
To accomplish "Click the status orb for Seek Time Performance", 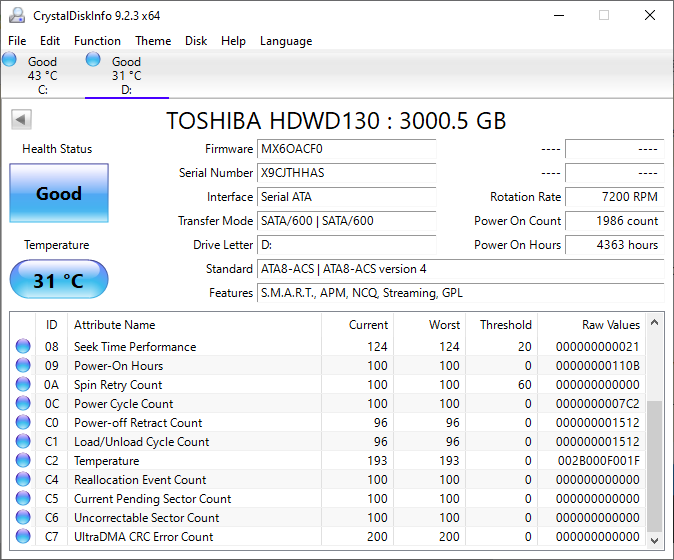I will [x=23, y=346].
